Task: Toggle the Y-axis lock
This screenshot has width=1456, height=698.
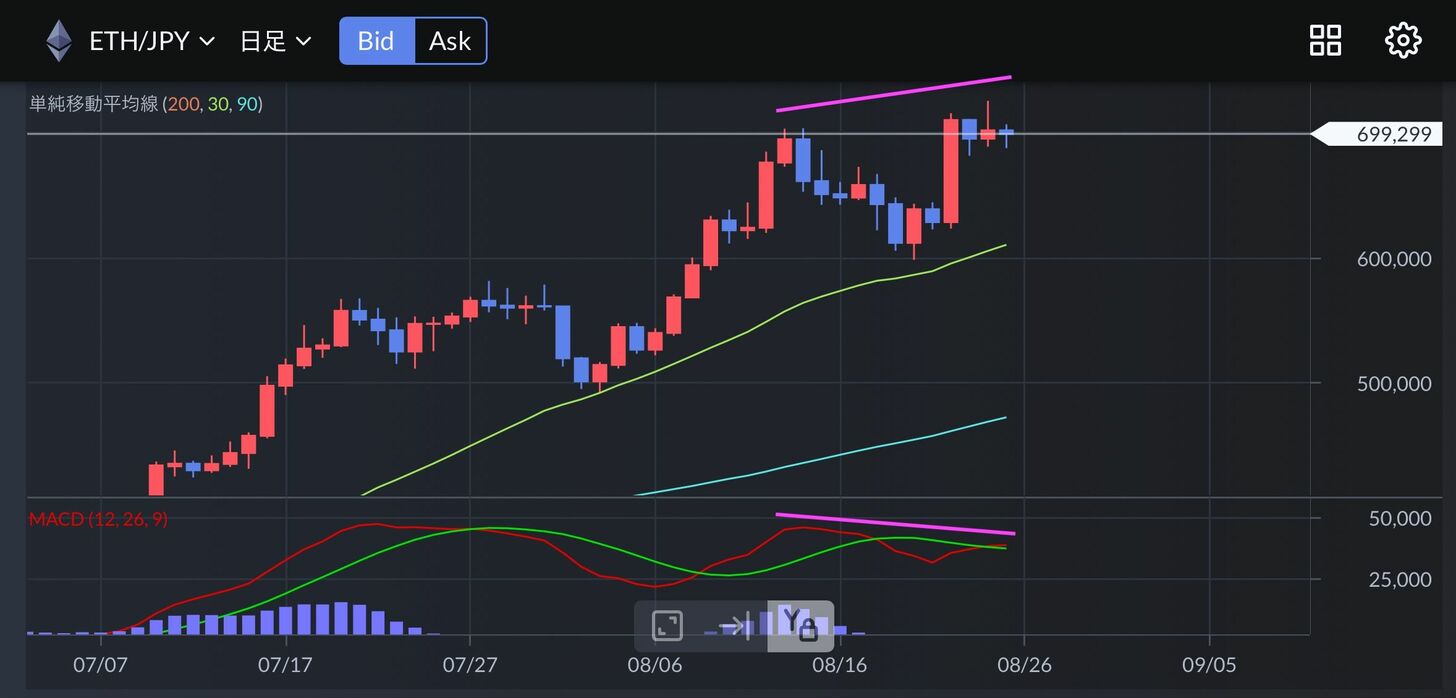Action: pos(800,626)
